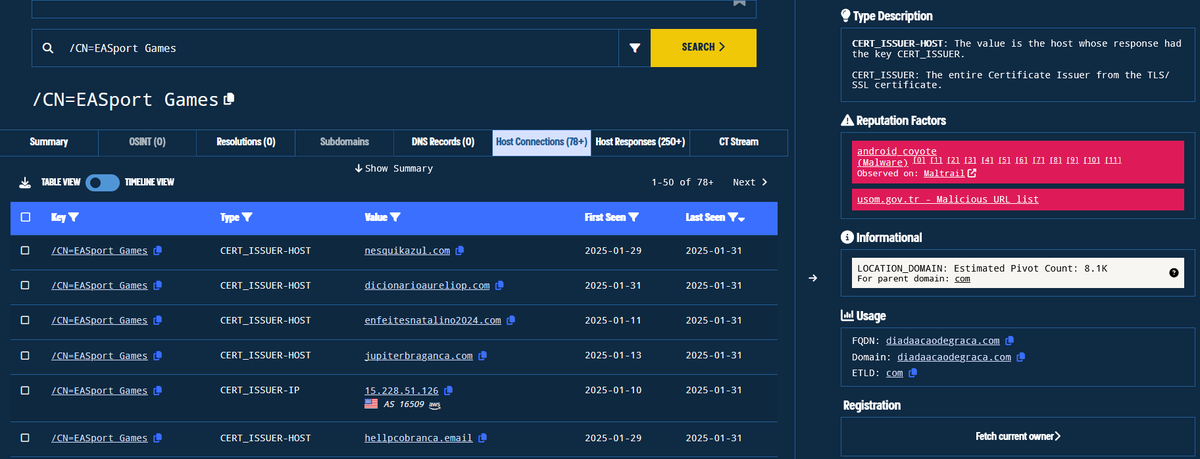The width and height of the screenshot is (1200, 459).
Task: Switch to Resolutions (0) tab
Action: 245,142
